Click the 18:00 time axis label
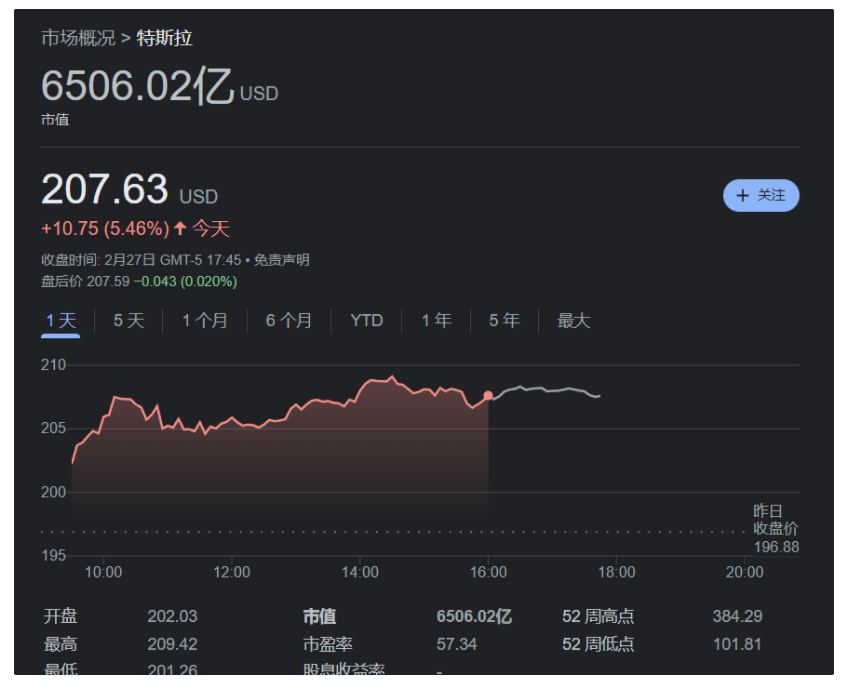 point(617,572)
